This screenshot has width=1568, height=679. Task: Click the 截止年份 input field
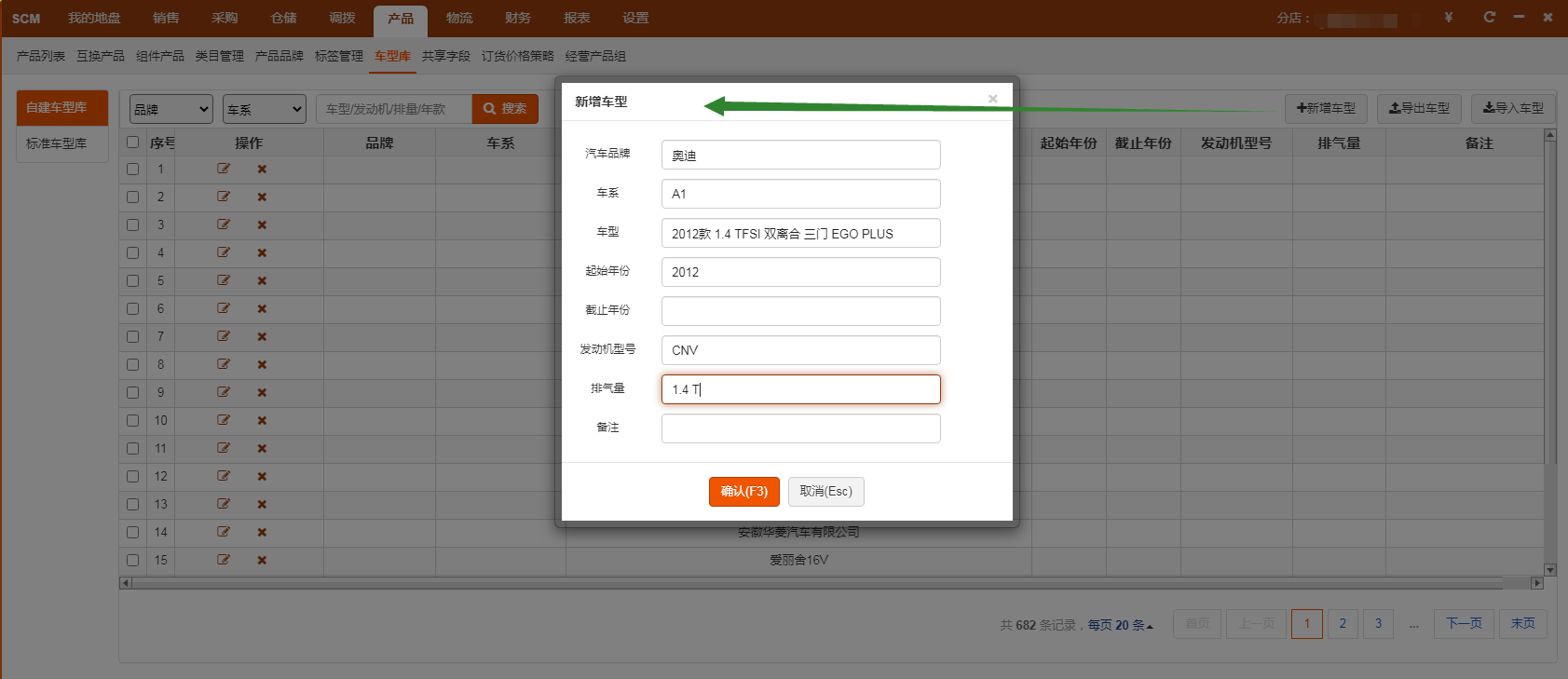pyautogui.click(x=800, y=311)
